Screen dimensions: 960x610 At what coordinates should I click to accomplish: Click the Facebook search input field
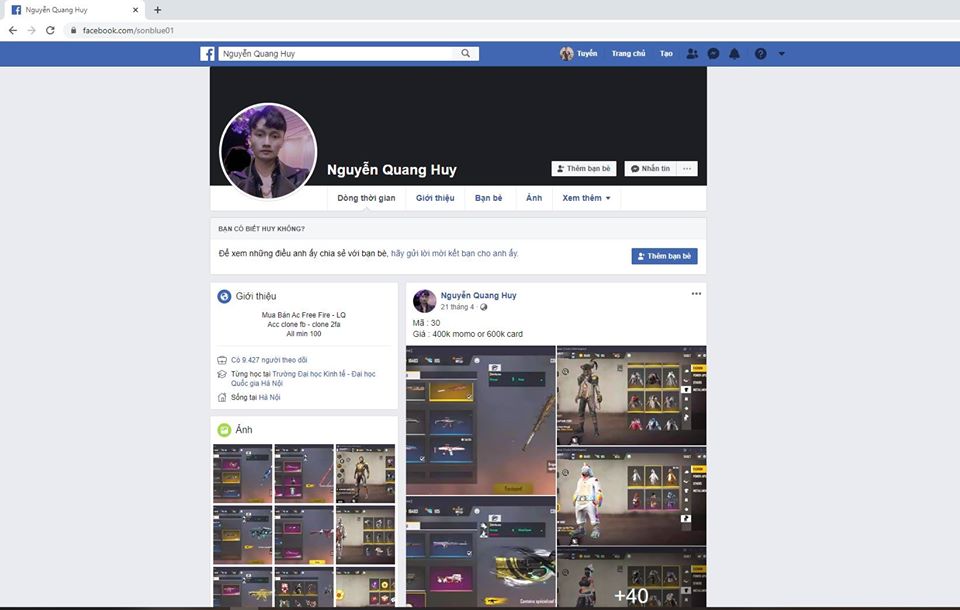point(336,54)
